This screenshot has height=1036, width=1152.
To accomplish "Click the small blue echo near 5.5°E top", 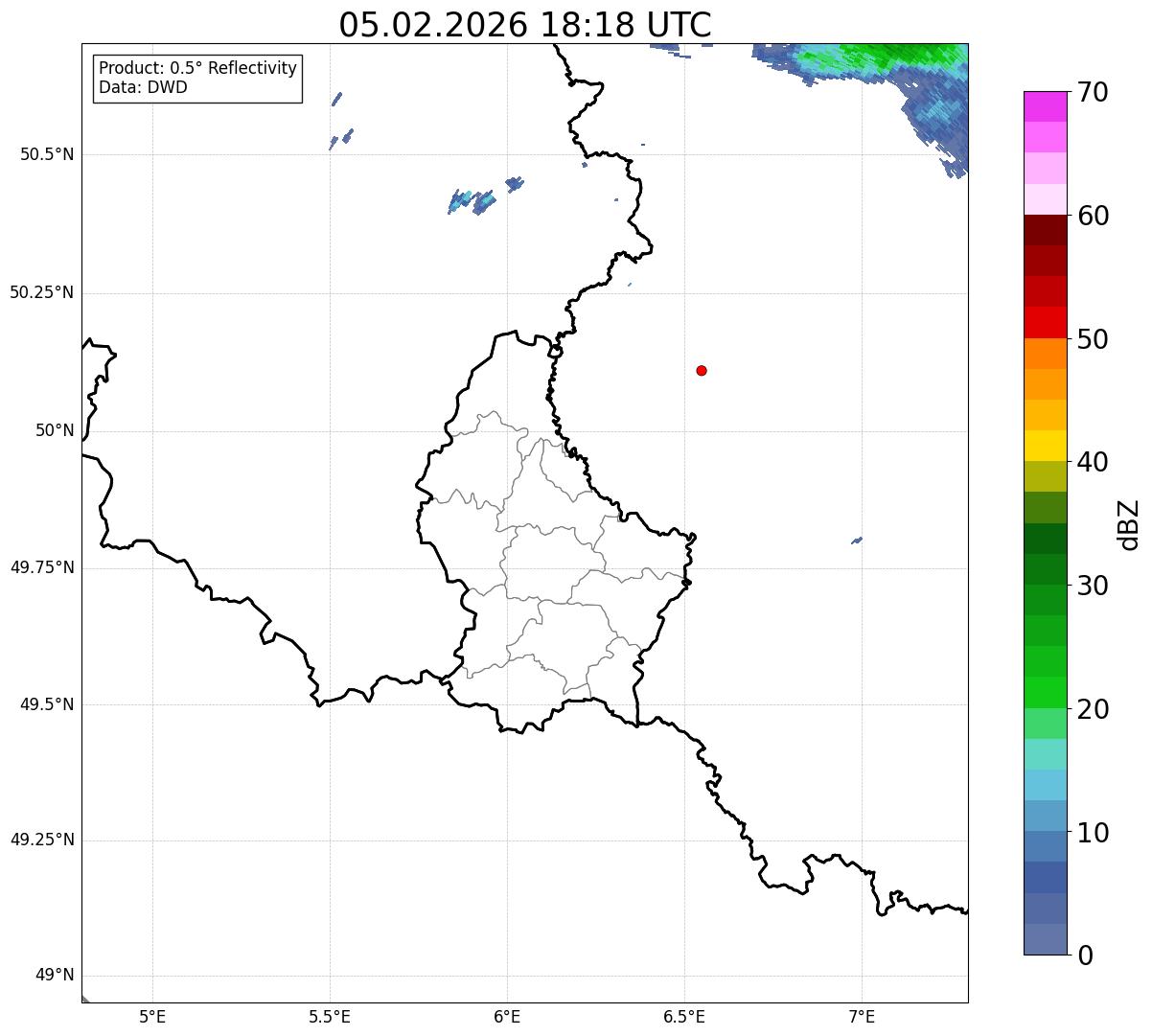I will (337, 99).
